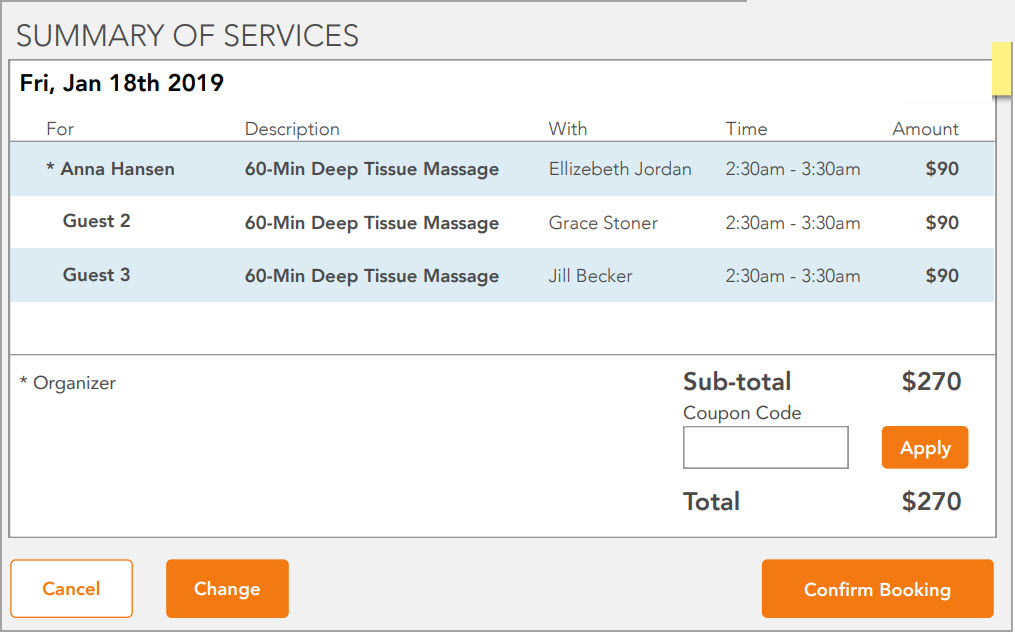The height and width of the screenshot is (632, 1015).
Task: Click the Time column header
Action: coord(746,129)
